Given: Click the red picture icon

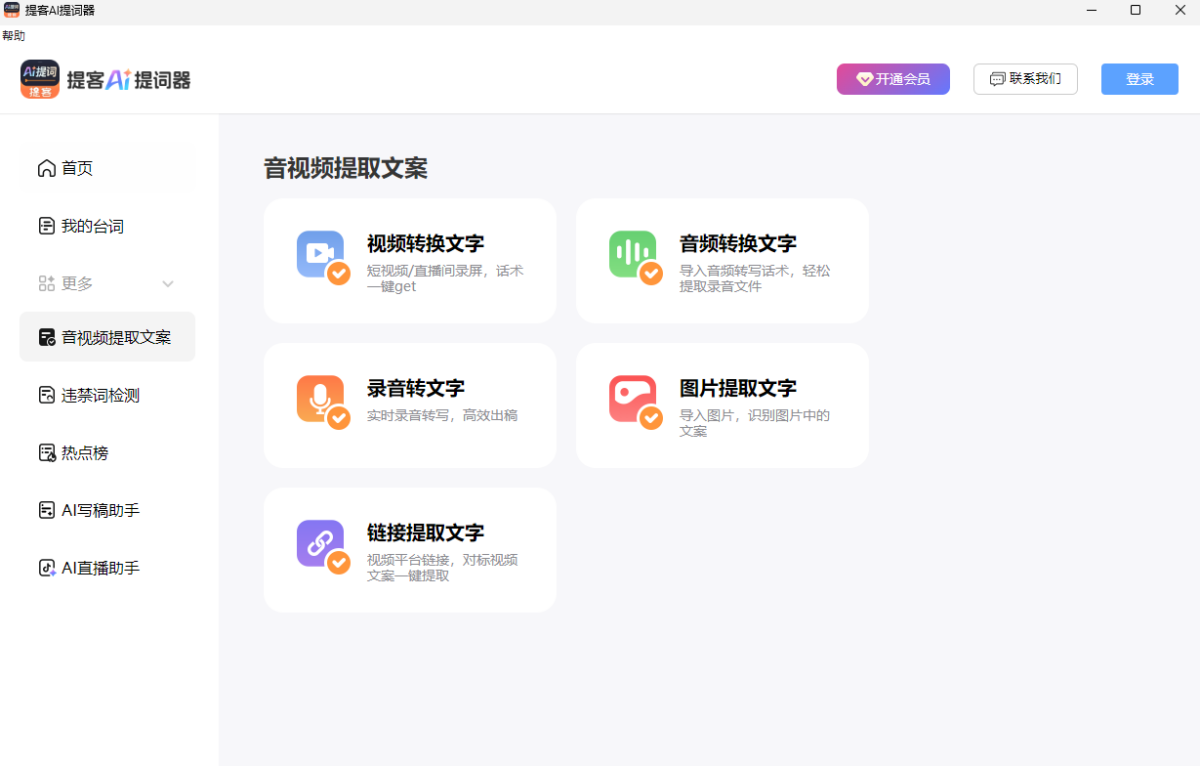Looking at the screenshot, I should (633, 399).
